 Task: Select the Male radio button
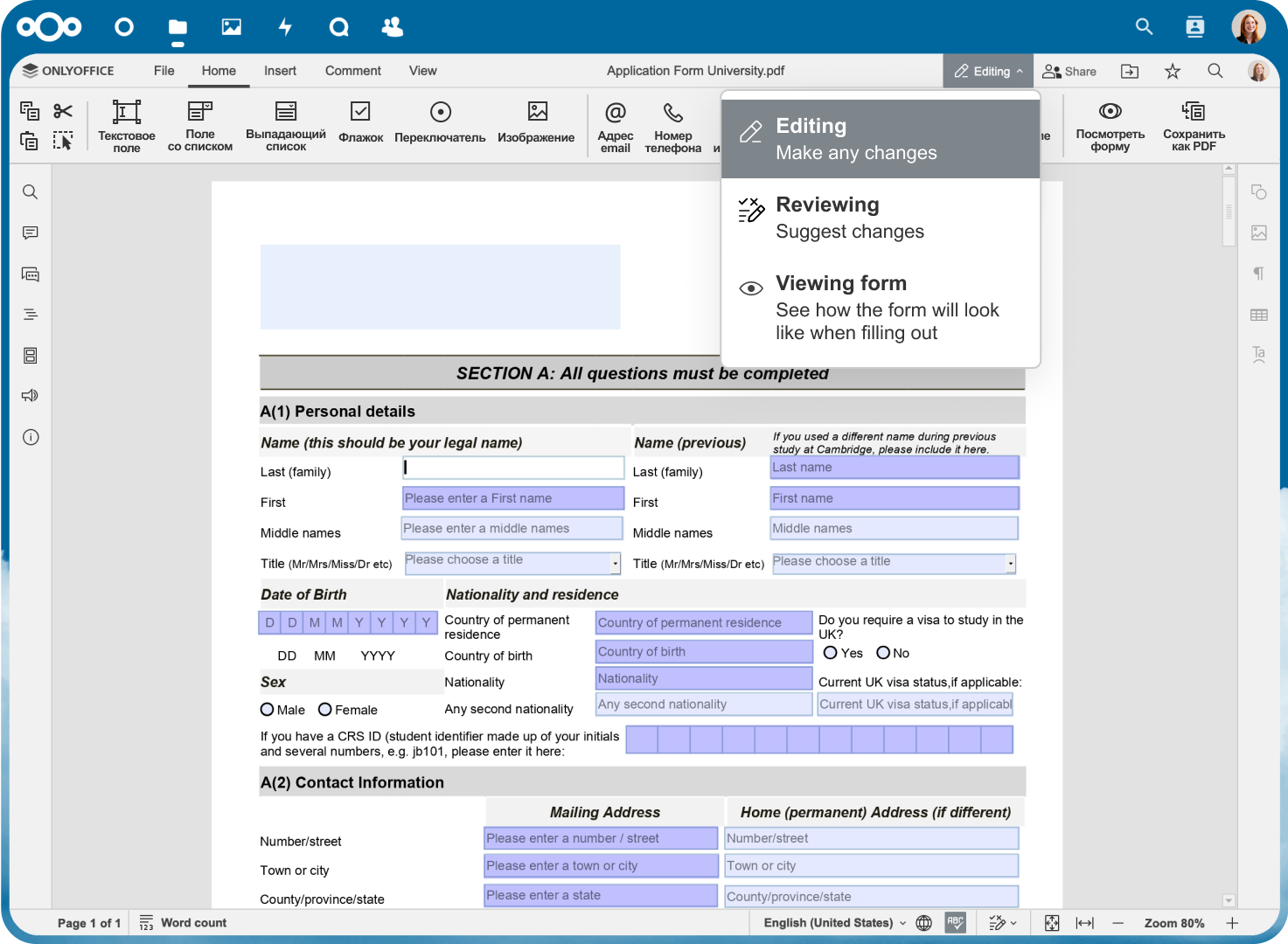tap(268, 710)
